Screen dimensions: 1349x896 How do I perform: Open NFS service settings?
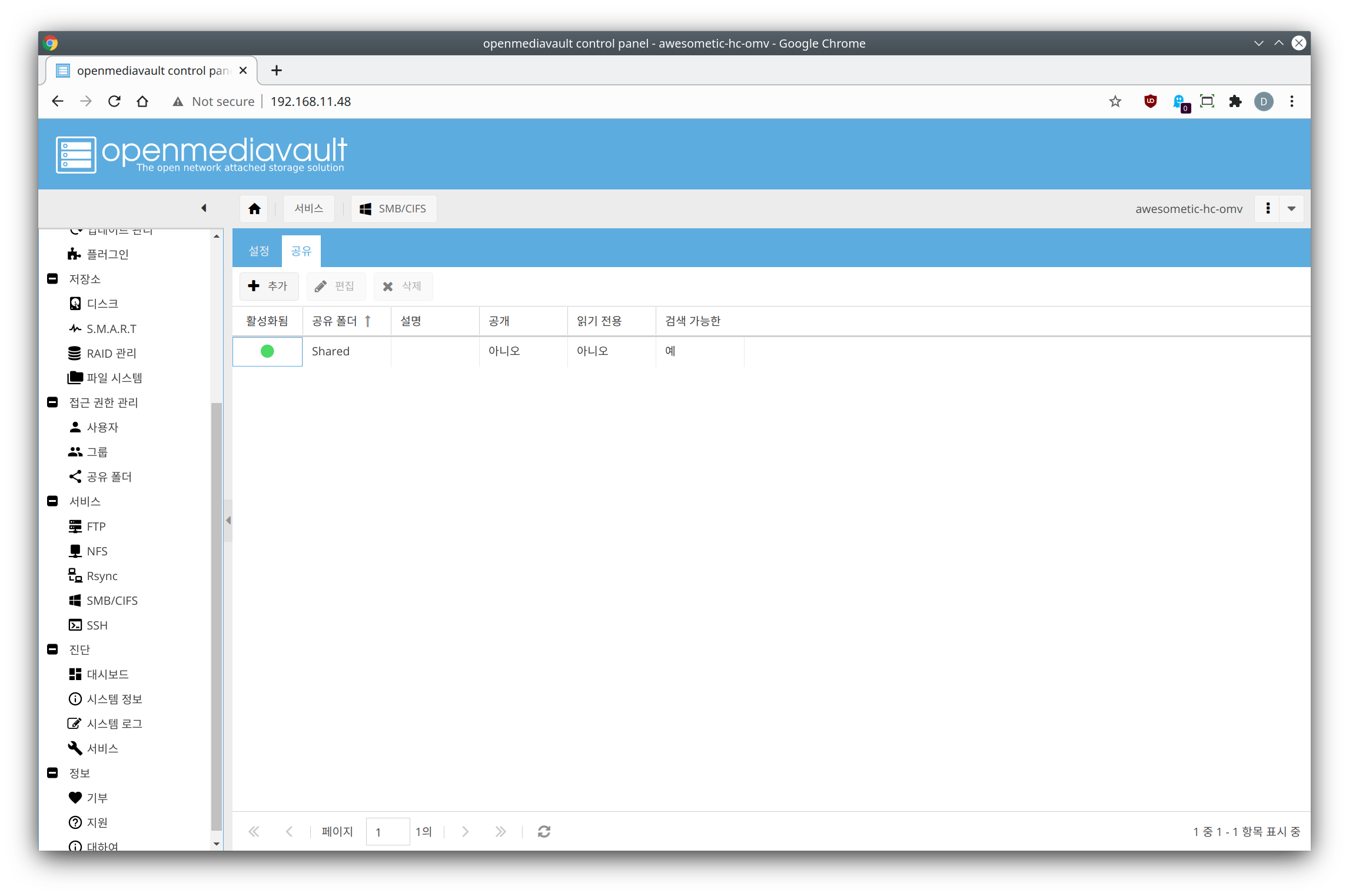(x=89, y=551)
